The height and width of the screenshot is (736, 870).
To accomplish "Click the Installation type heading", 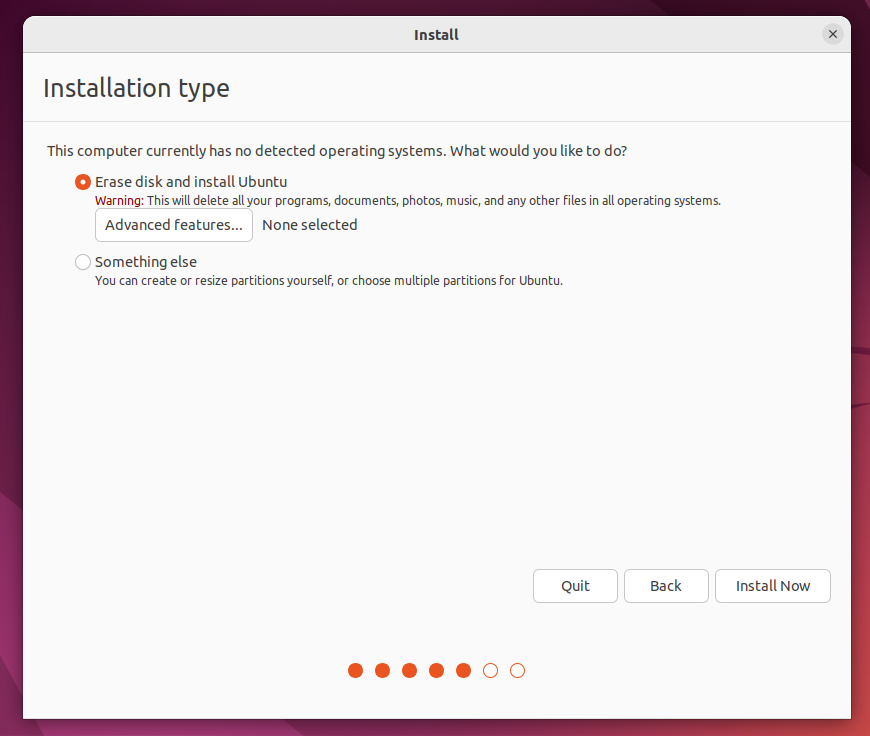I will click(136, 88).
